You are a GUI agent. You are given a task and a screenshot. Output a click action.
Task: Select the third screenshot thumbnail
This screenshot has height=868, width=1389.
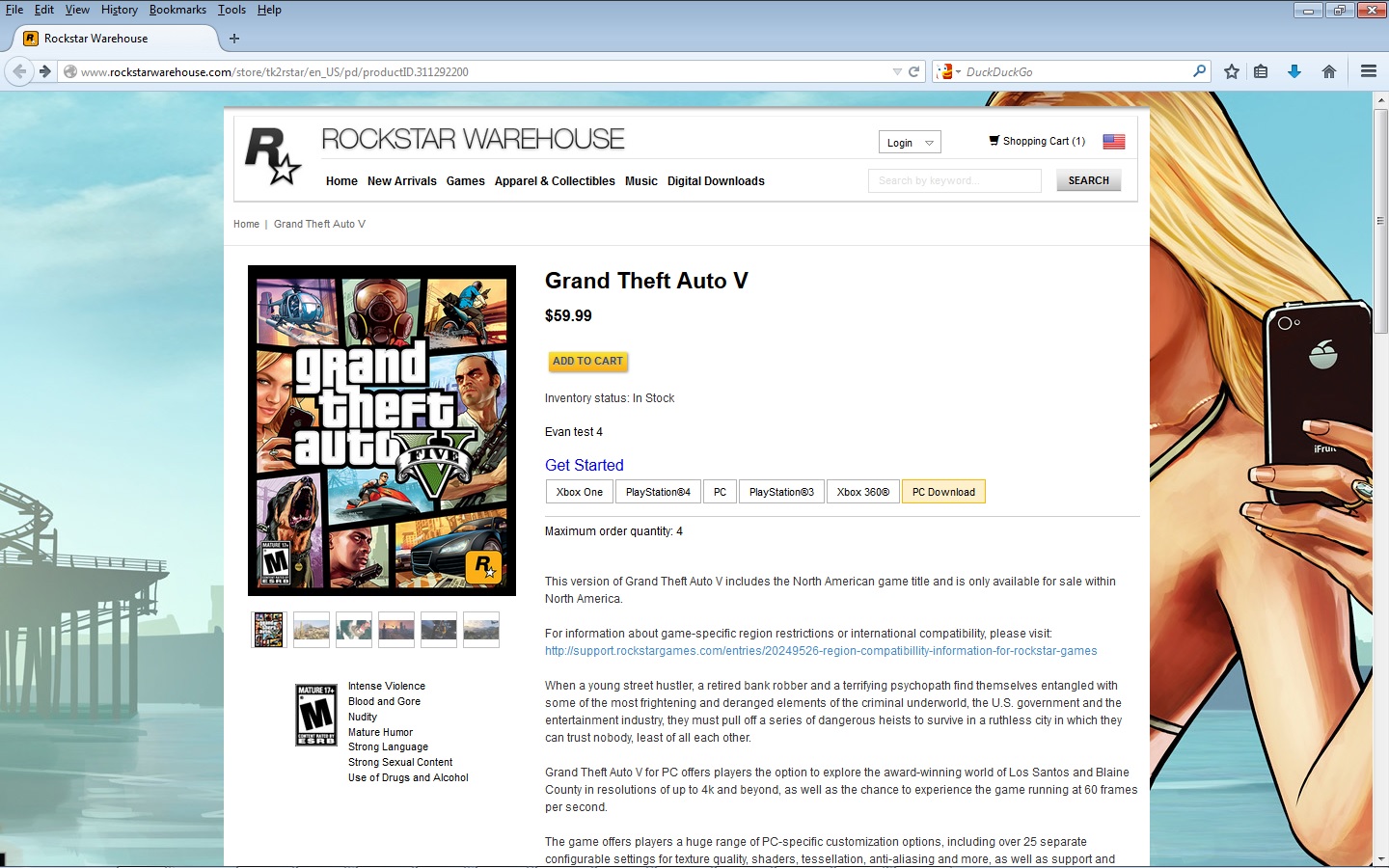click(354, 630)
